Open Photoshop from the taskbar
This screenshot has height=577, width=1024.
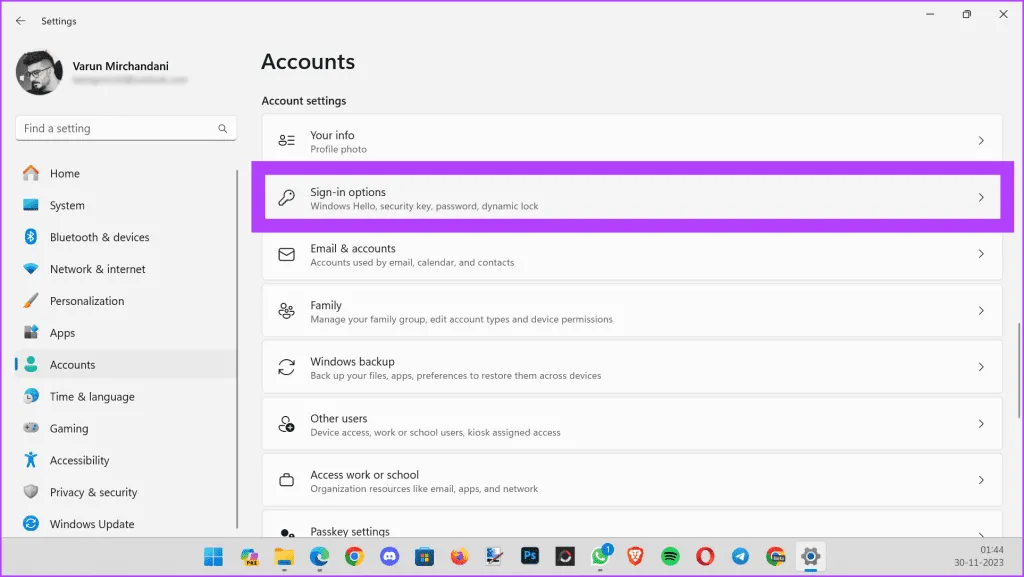click(x=530, y=556)
